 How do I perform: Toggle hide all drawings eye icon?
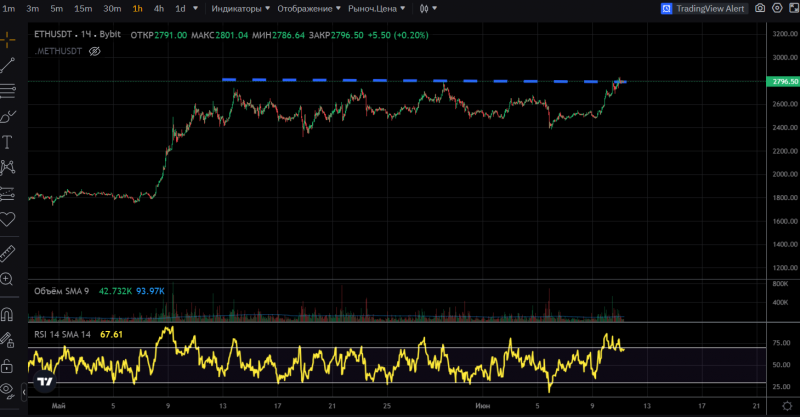point(7,390)
